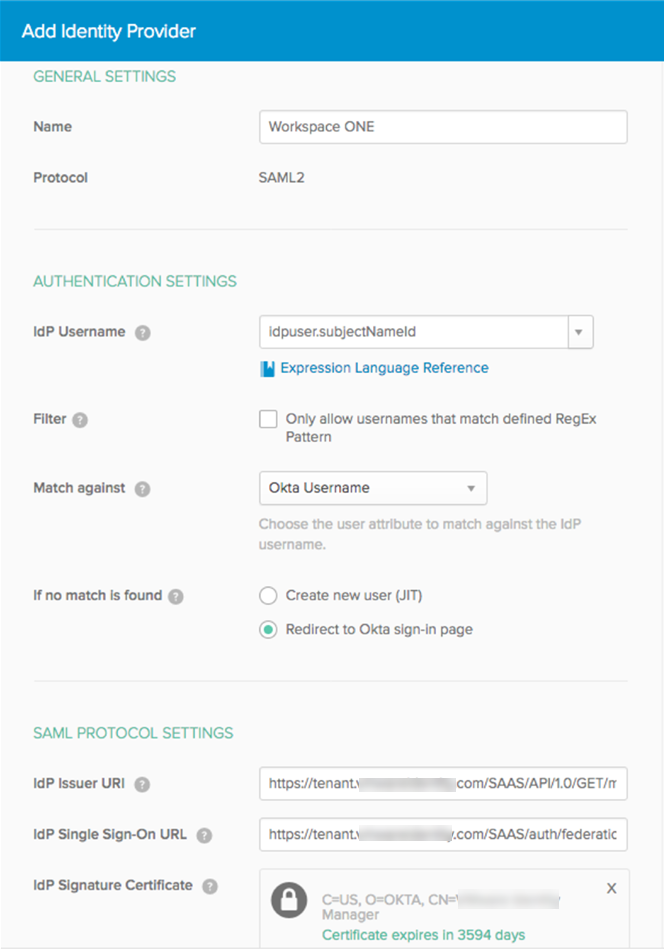Open the Expression Language Reference link

384,368
